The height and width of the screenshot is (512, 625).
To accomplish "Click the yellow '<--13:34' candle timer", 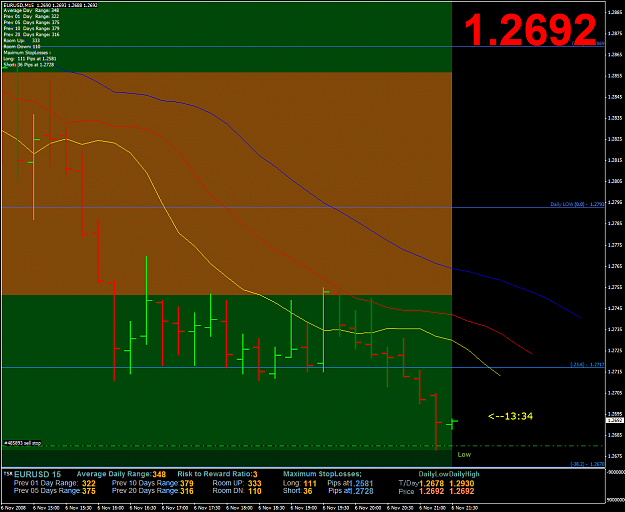I will [x=510, y=416].
